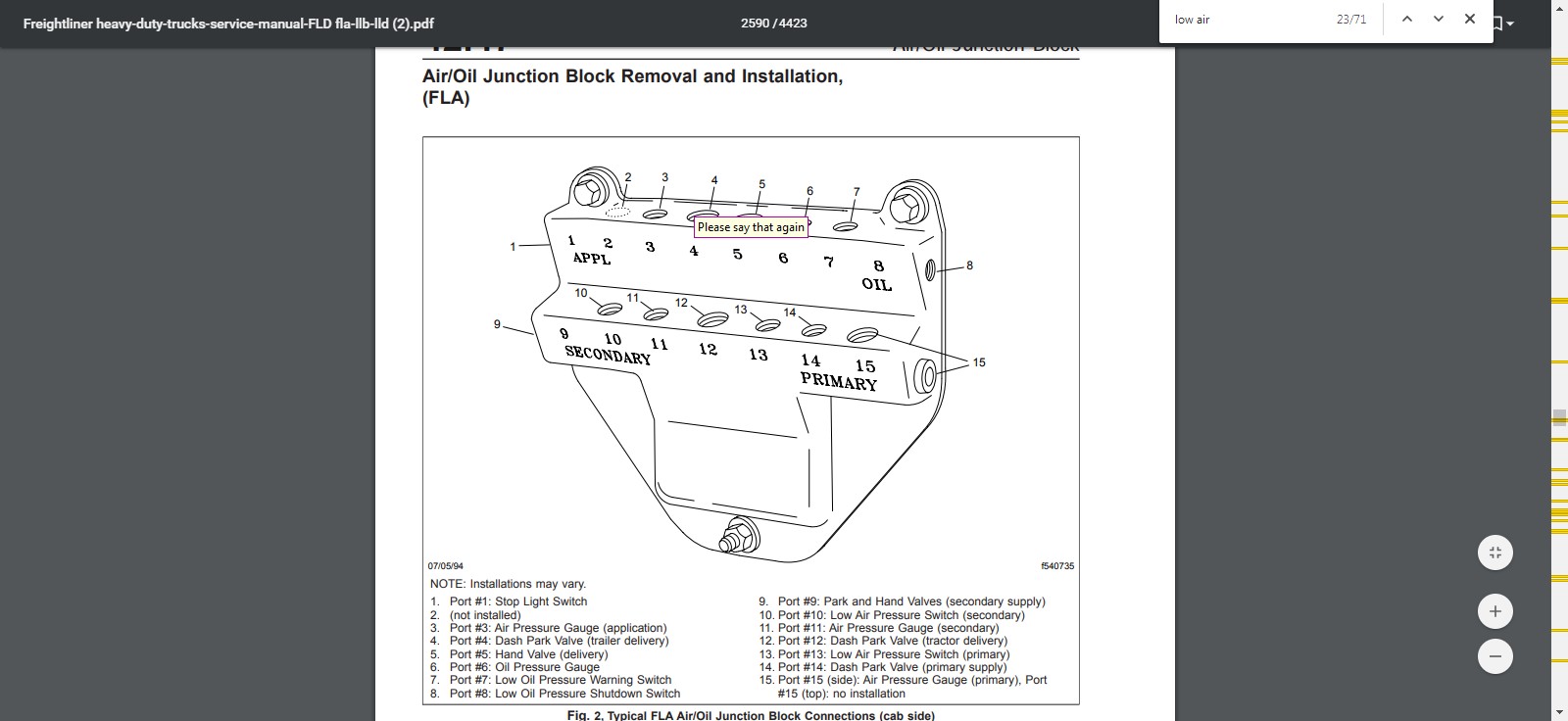1568x721 pixels.
Task: Click the PRIMARY label on the diagram
Action: pos(839,381)
